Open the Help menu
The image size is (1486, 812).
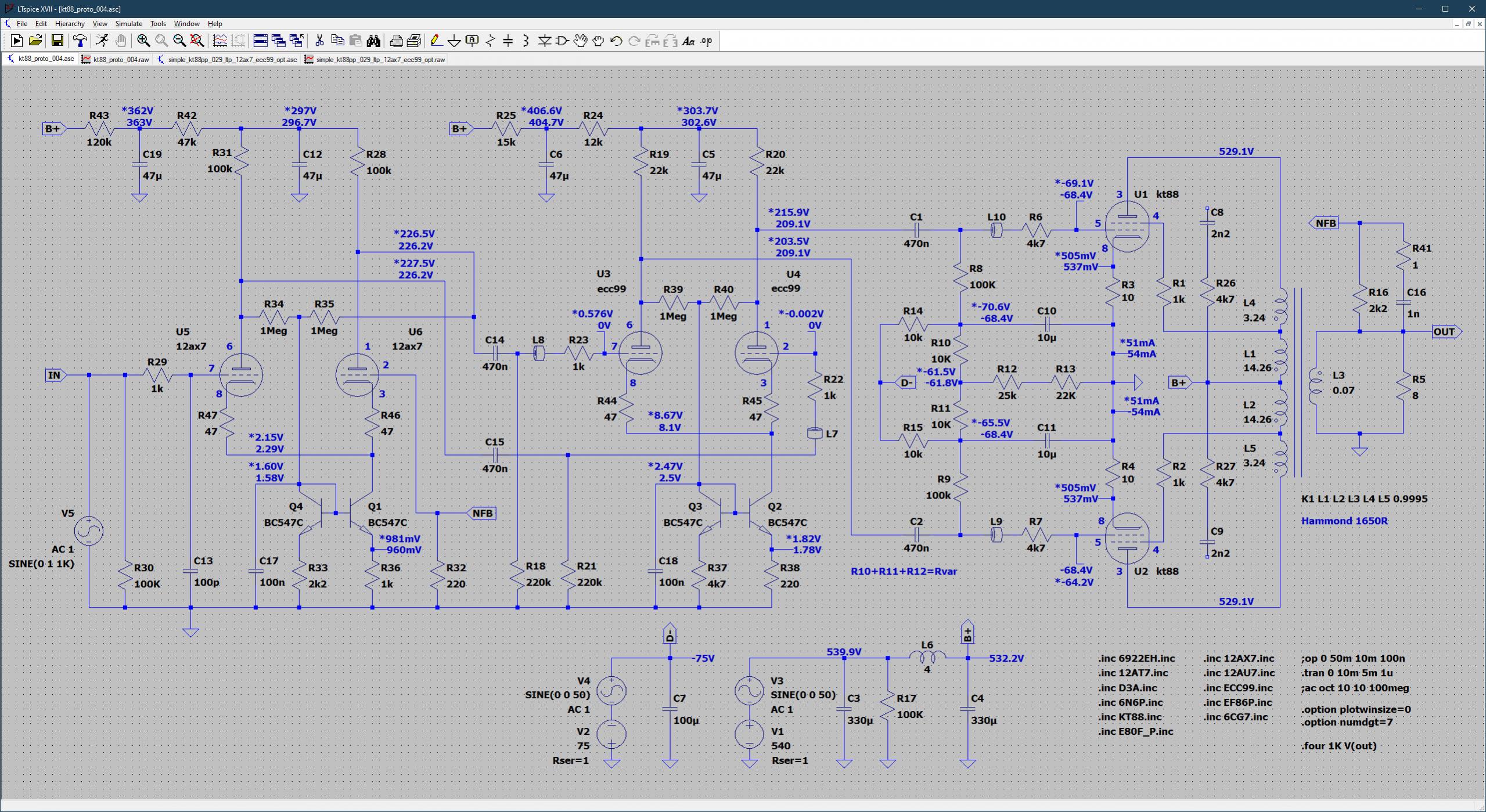[215, 24]
